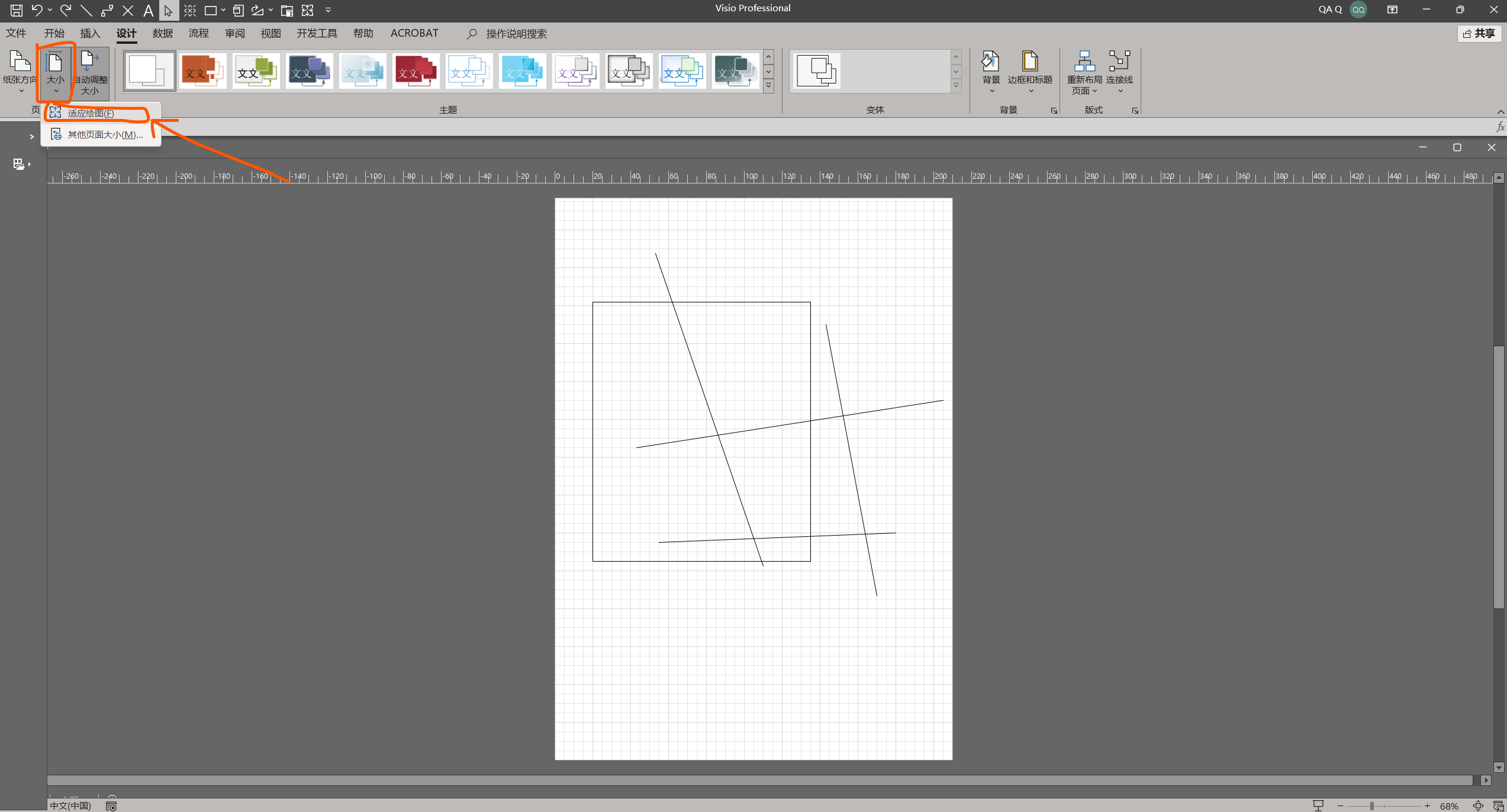The image size is (1507, 812).
Task: Toggle the Pointer tool in quick toolbar
Action: click(169, 10)
